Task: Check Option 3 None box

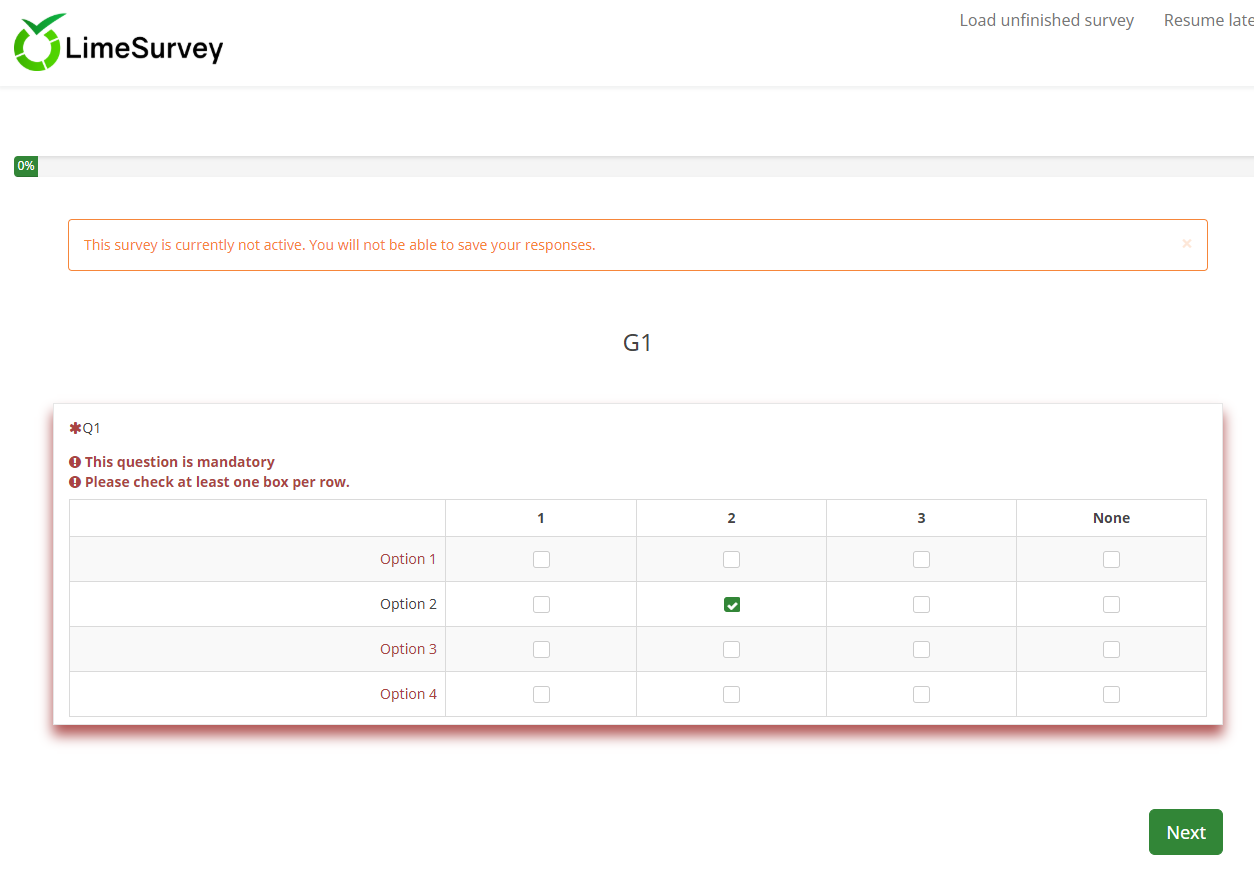Action: (1111, 649)
